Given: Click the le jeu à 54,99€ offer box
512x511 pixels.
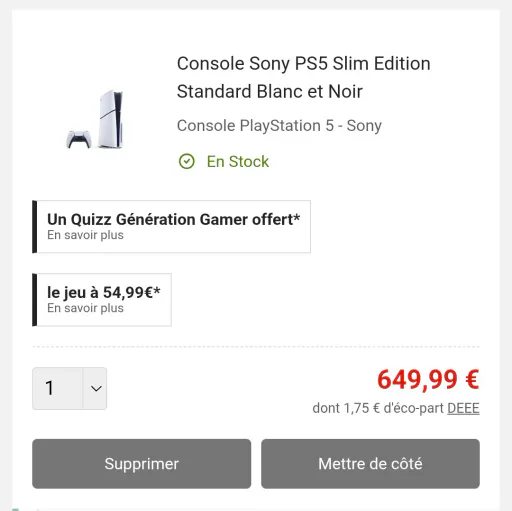Looking at the screenshot, I should tap(102, 300).
